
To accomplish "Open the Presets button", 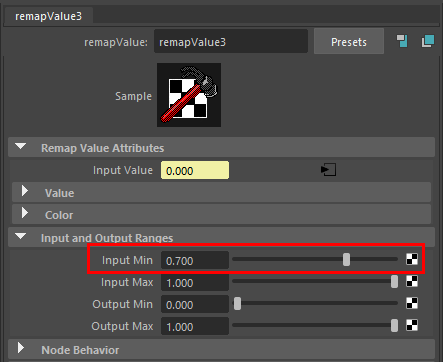I will (x=349, y=42).
